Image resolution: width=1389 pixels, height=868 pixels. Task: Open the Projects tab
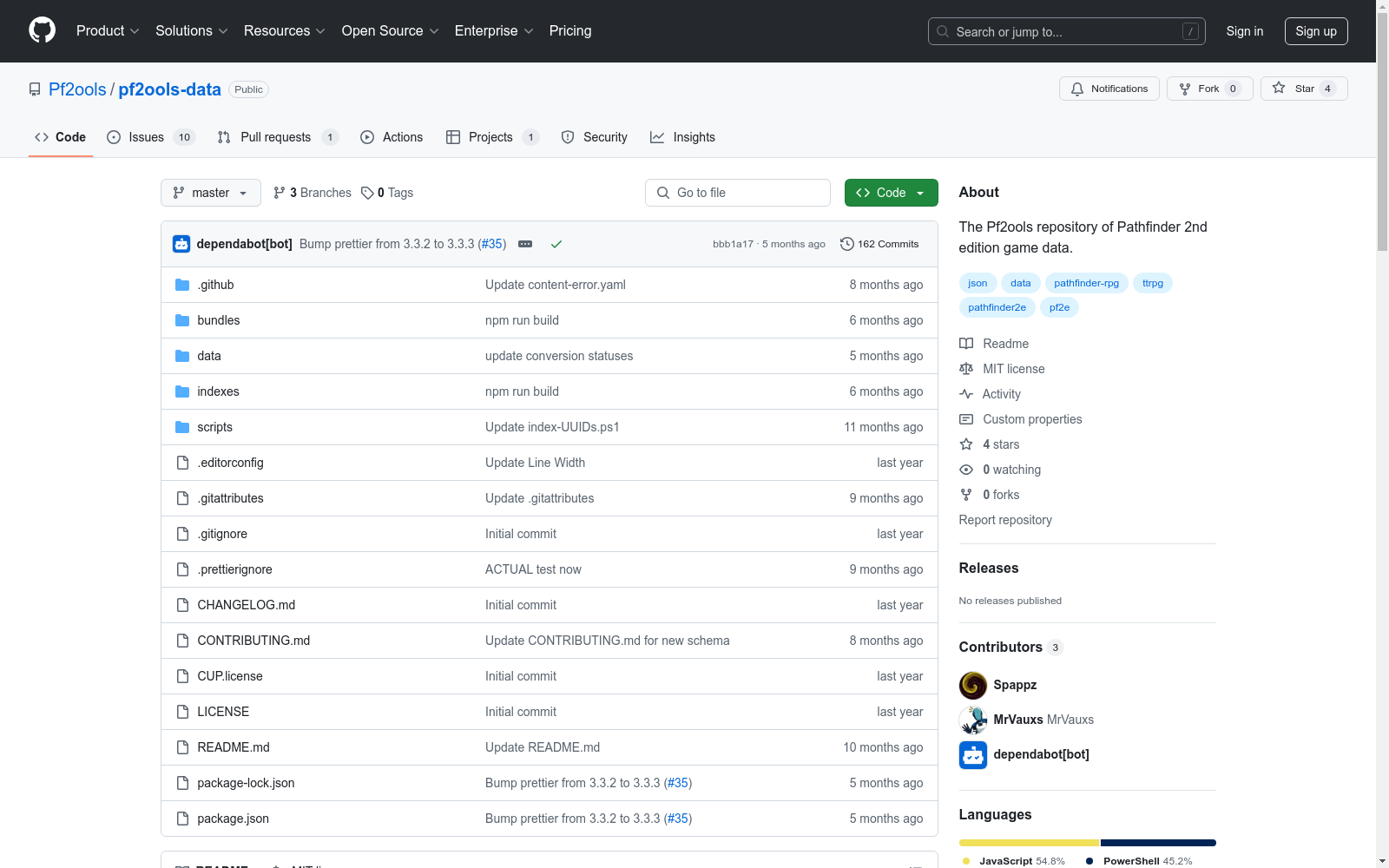[x=492, y=137]
